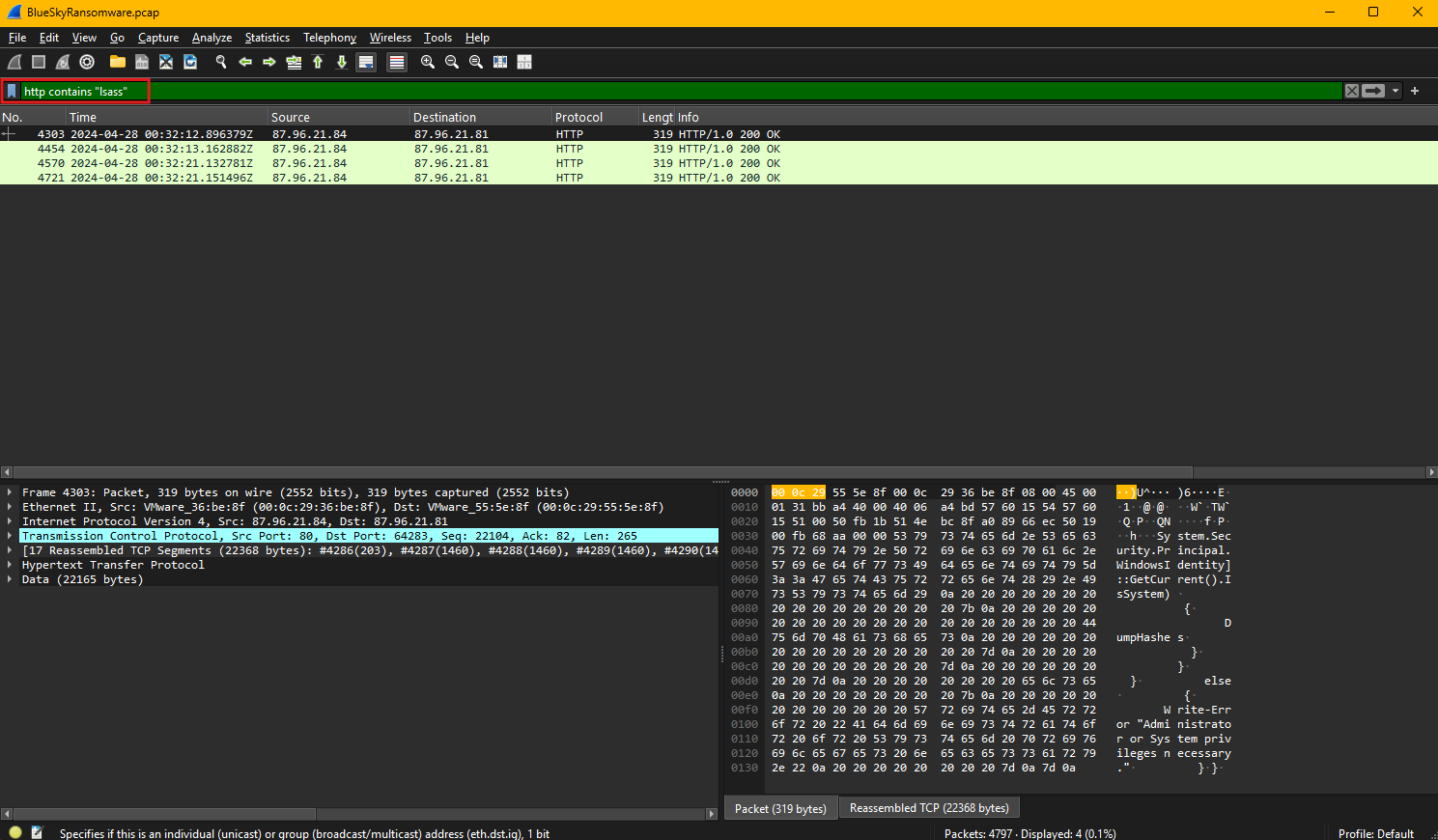Click the display filter bookmark icon
Image resolution: width=1438 pixels, height=840 pixels.
[12, 91]
